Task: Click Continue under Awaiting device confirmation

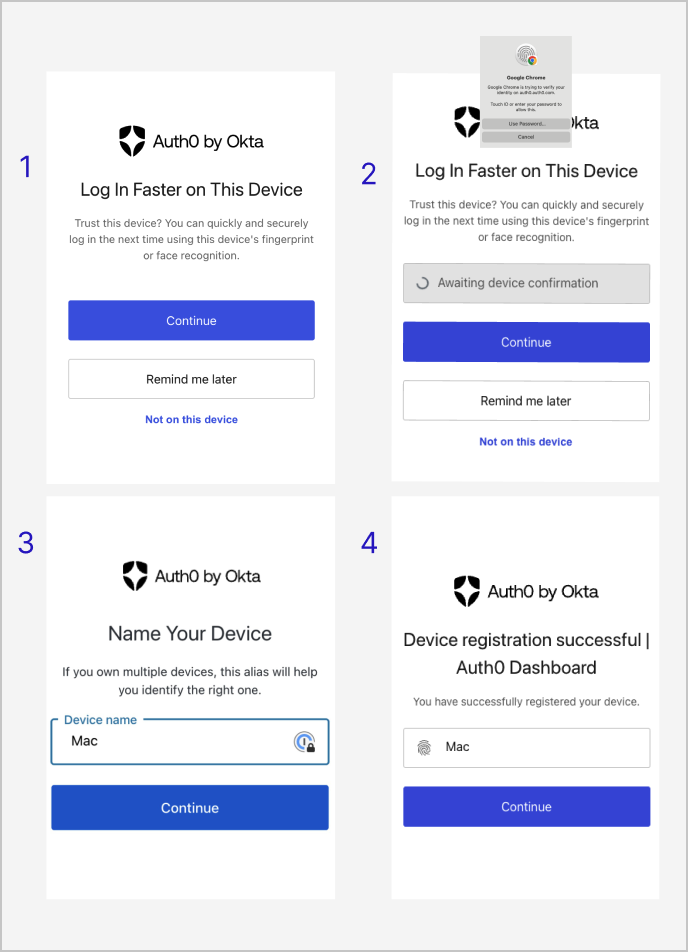Action: [x=526, y=342]
